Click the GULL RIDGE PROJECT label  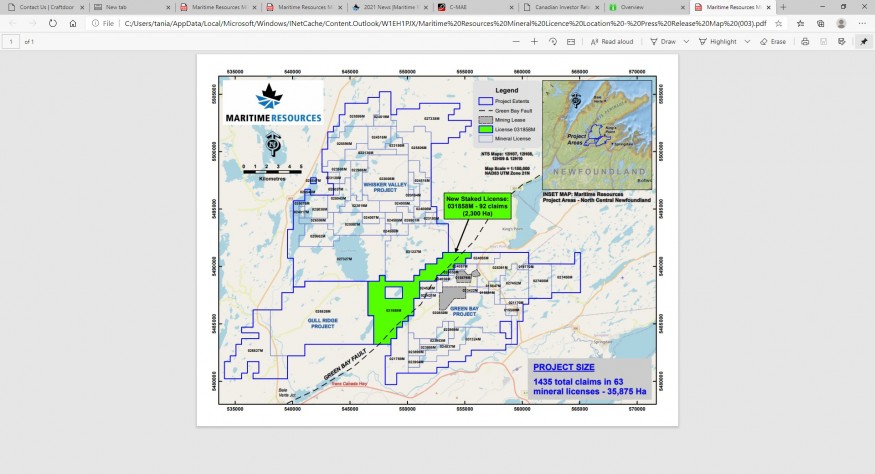point(323,323)
